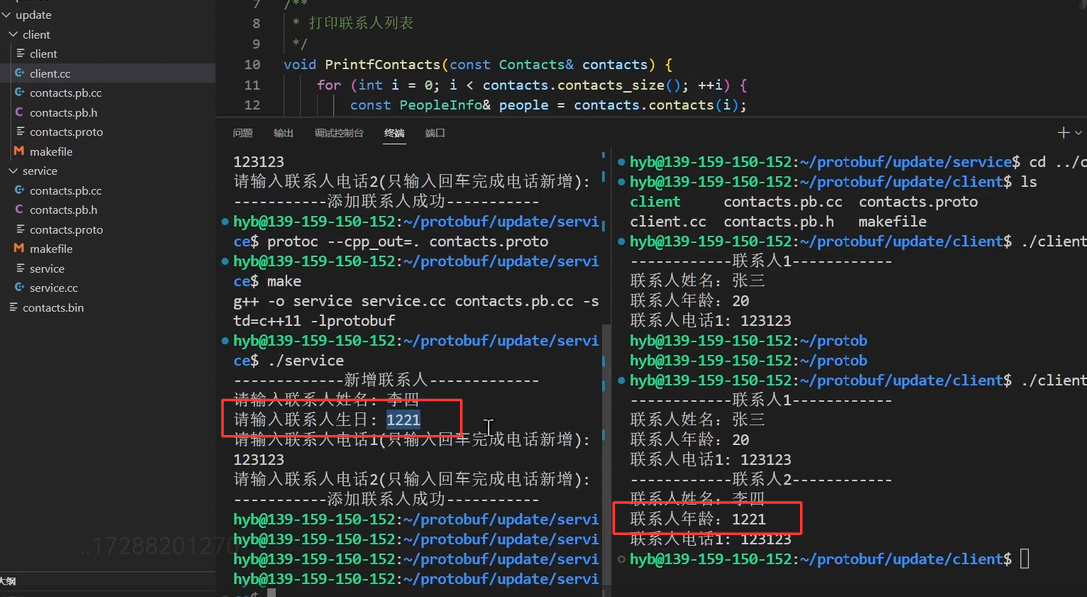Click line number 10 in editor gutter
Image resolution: width=1087 pixels, height=597 pixels.
252,64
